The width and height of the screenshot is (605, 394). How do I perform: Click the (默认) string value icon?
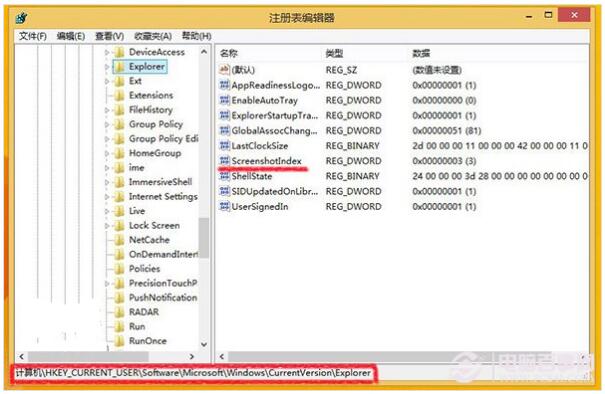pyautogui.click(x=225, y=70)
